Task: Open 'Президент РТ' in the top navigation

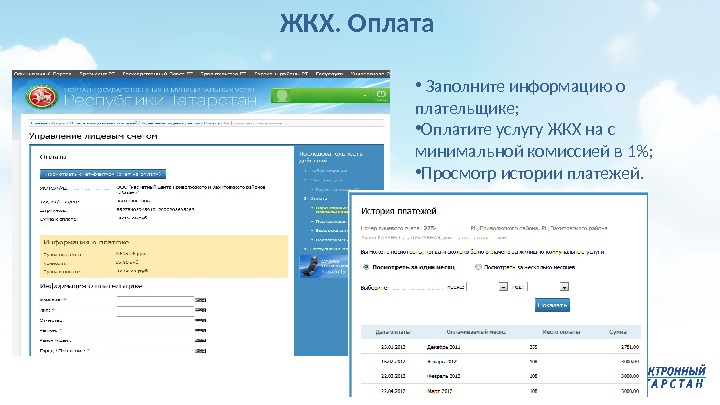Action: [x=97, y=73]
